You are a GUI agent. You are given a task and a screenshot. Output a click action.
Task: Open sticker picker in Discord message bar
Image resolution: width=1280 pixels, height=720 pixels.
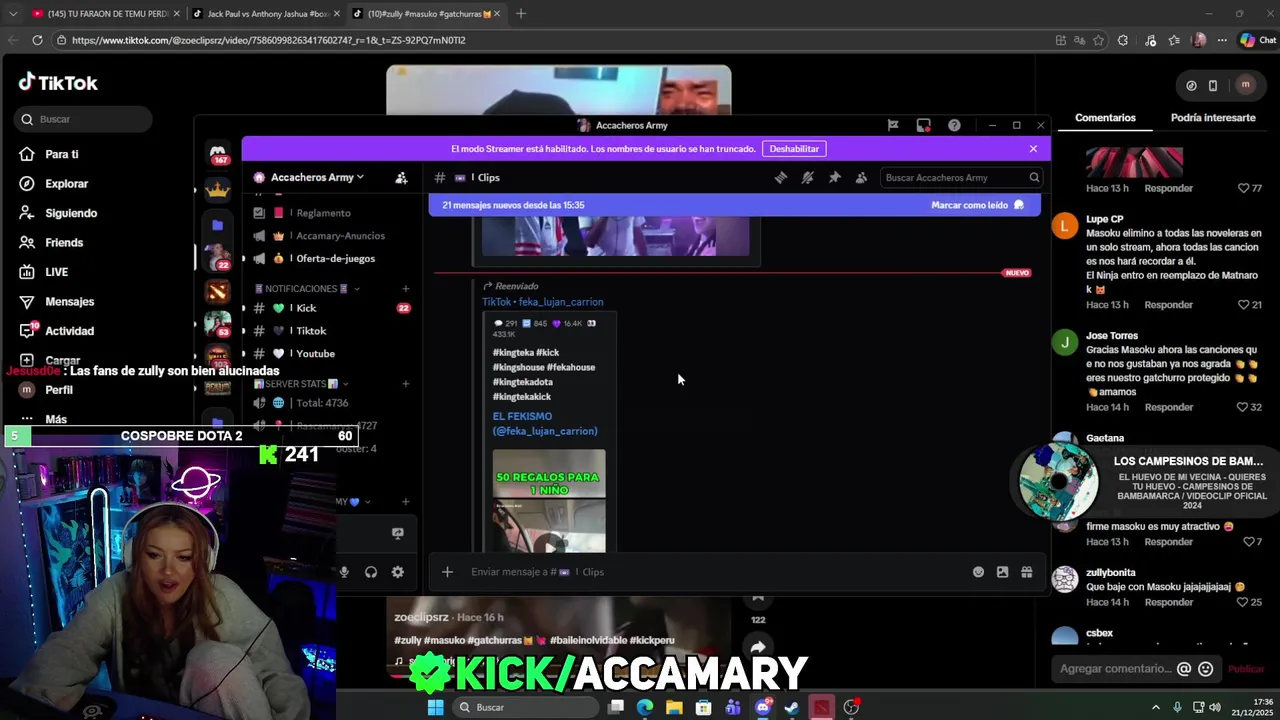pos(1002,572)
